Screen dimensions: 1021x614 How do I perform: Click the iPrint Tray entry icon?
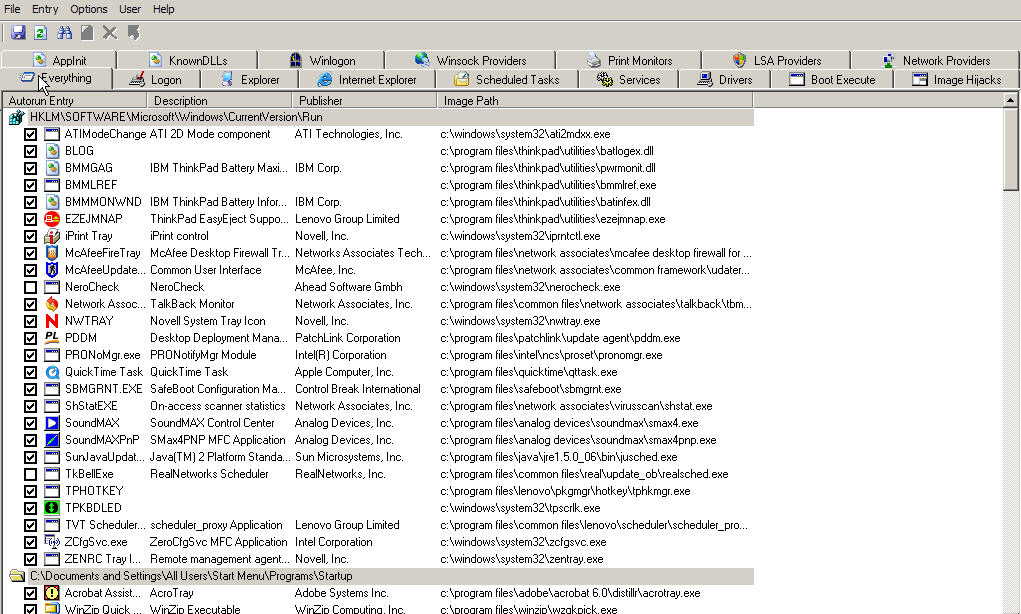(52, 236)
